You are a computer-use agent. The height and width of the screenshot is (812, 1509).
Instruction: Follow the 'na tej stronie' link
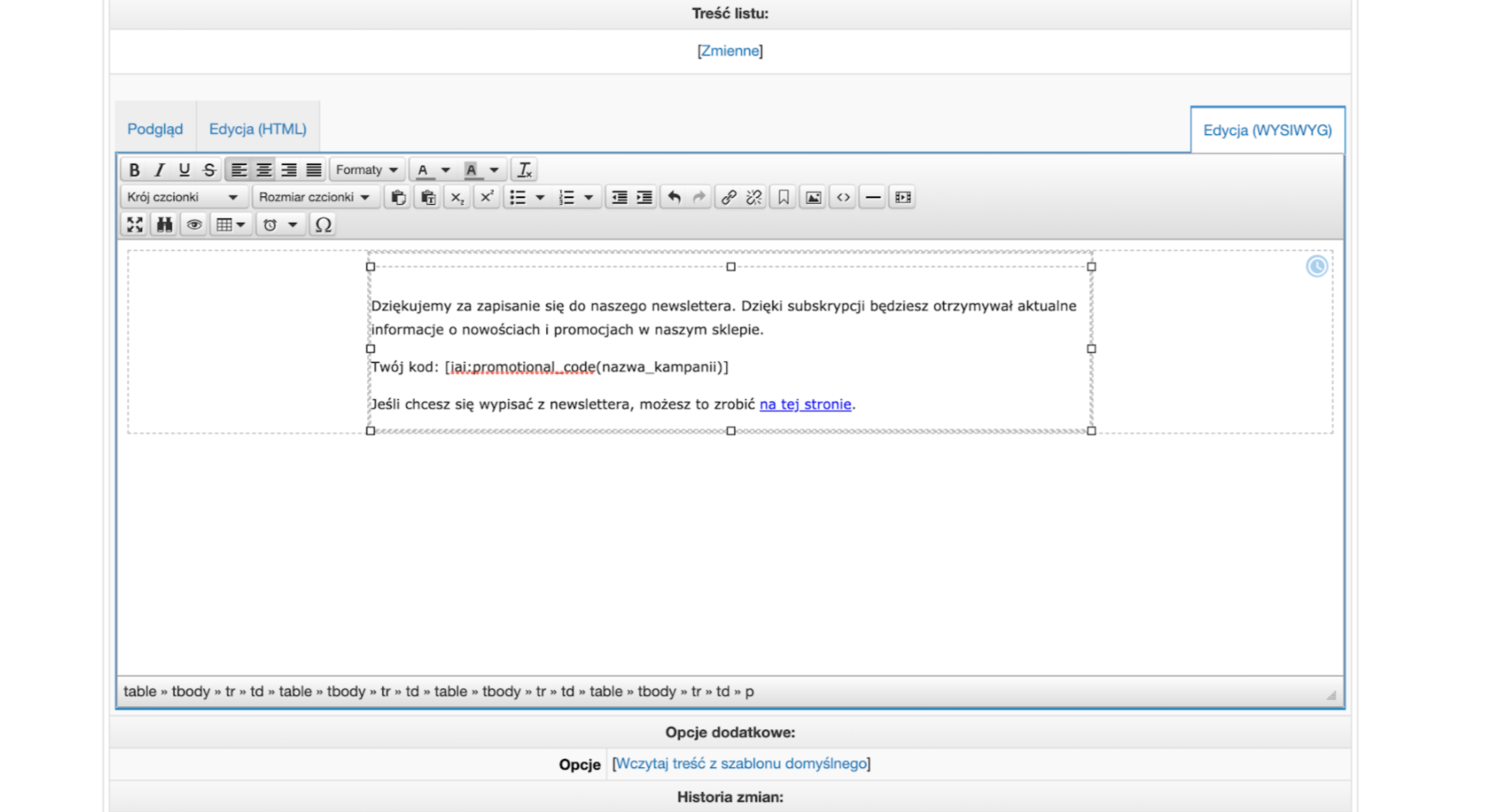point(805,404)
